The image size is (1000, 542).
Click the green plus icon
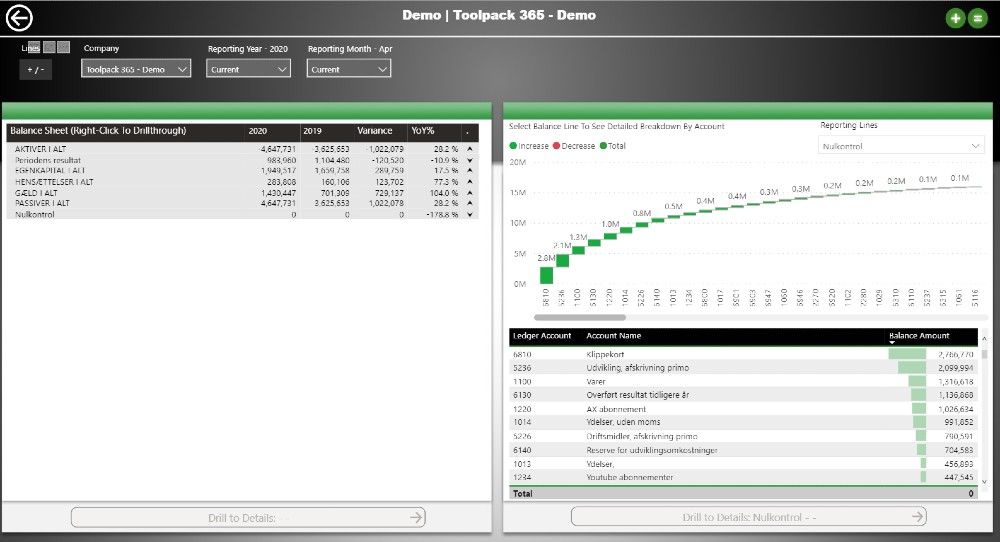click(x=955, y=18)
